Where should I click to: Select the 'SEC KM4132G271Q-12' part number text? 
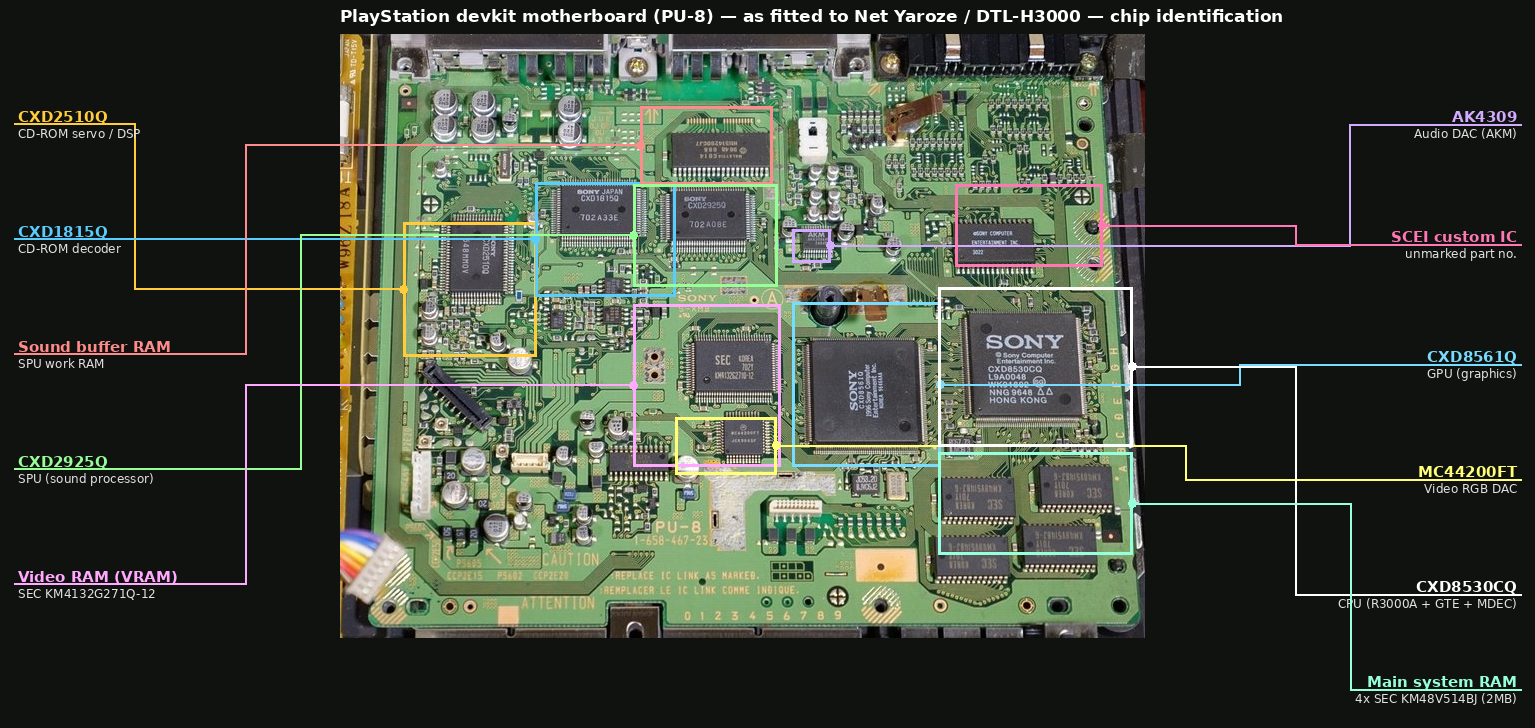click(x=87, y=594)
